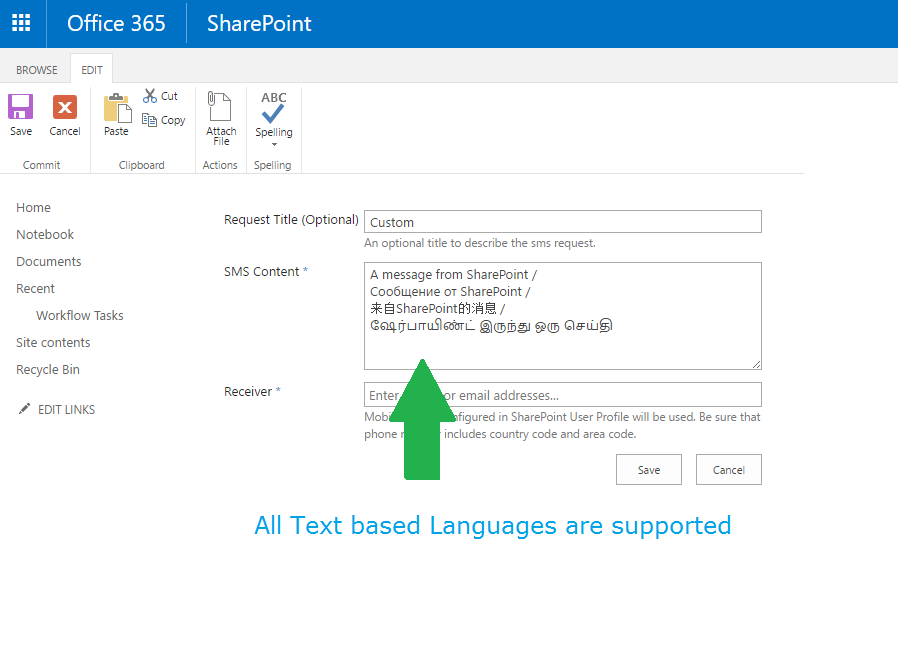Open the SharePoint header link

259,24
